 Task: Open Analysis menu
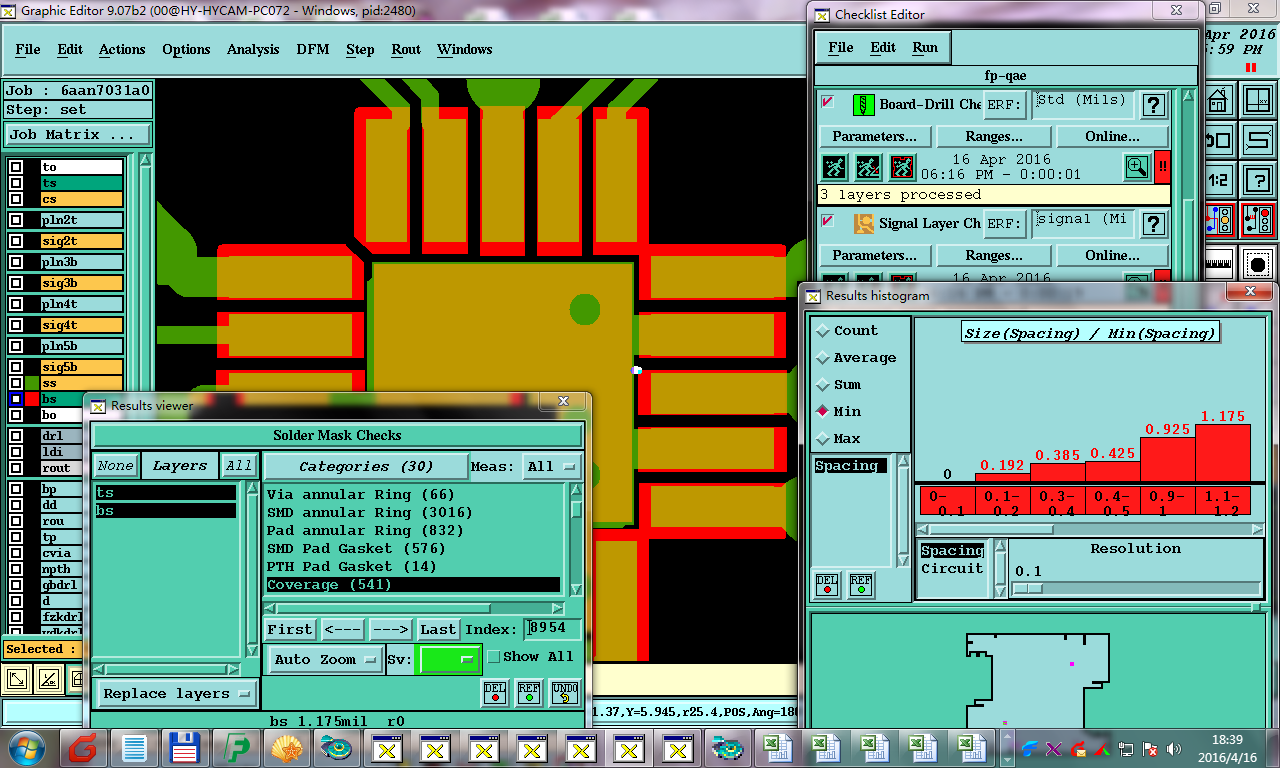[253, 49]
